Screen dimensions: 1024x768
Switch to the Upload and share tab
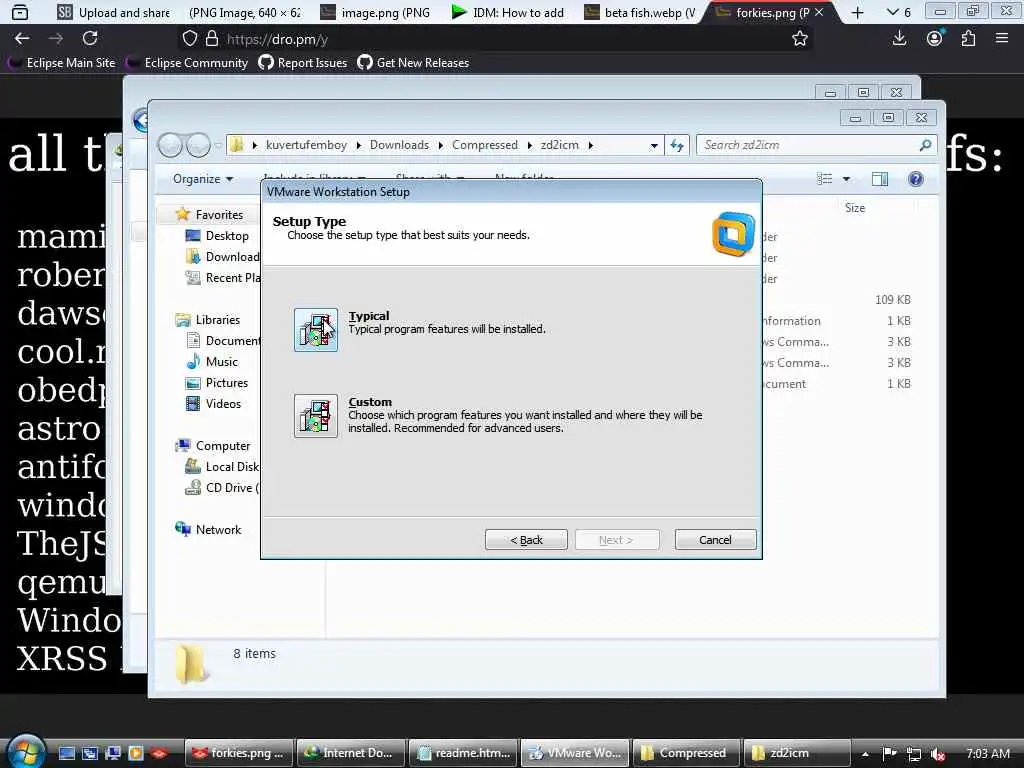pyautogui.click(x=114, y=12)
